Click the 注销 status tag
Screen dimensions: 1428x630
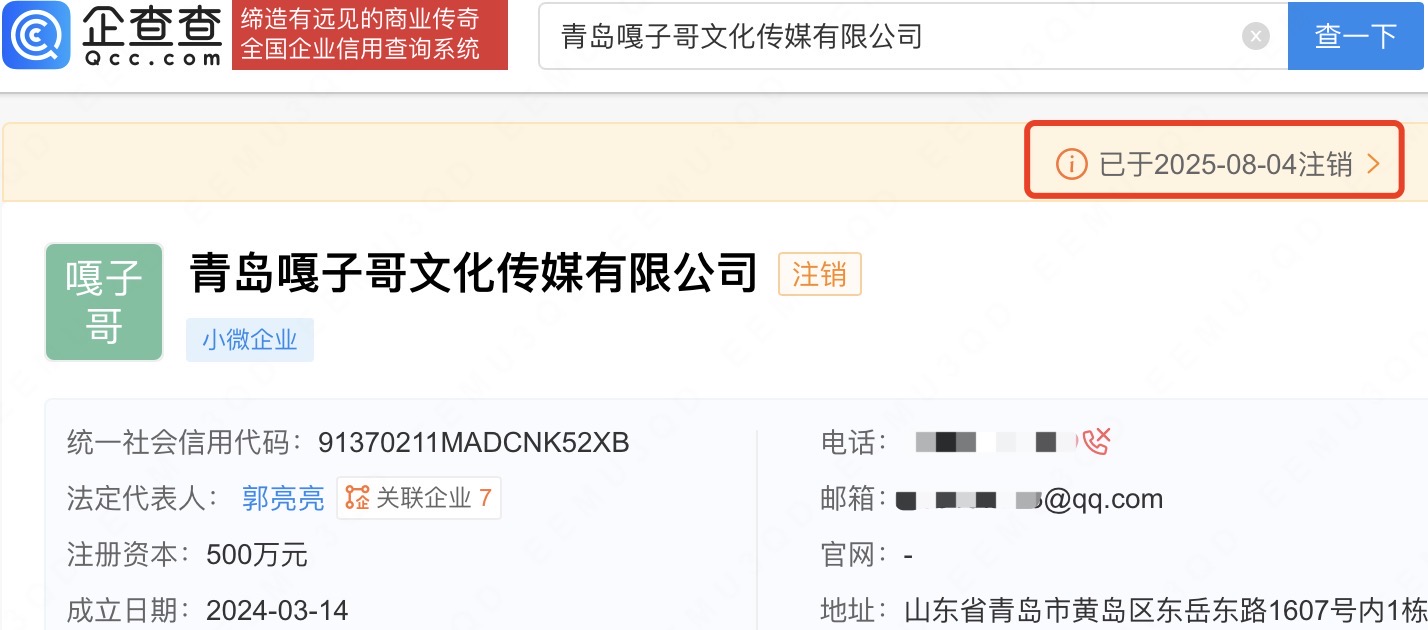tap(820, 274)
